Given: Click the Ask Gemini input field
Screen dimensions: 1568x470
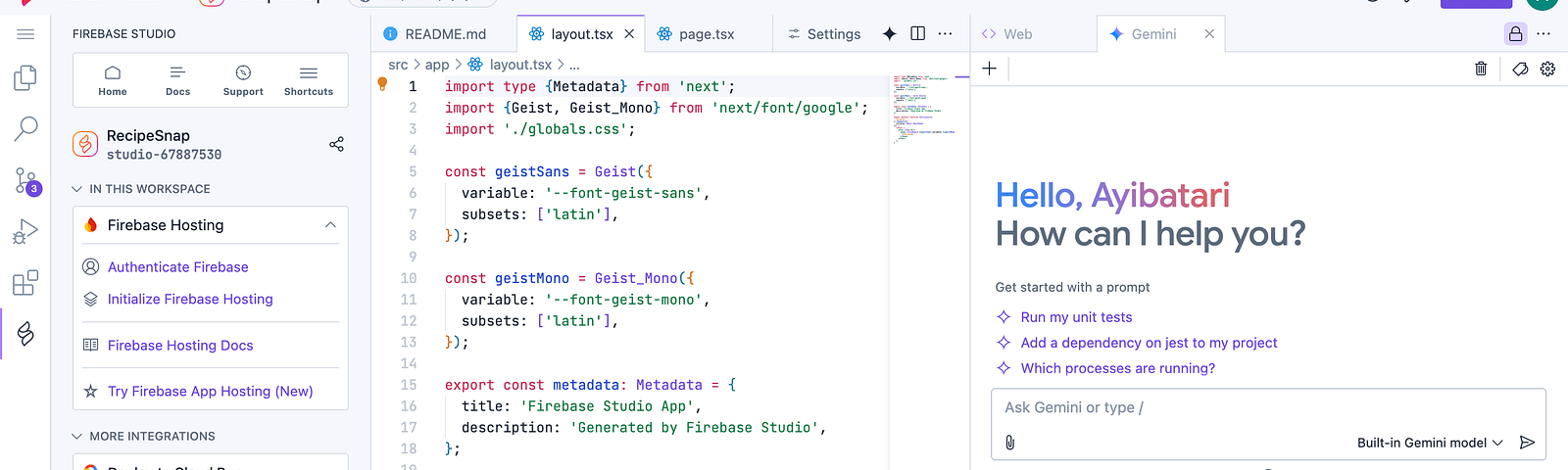Looking at the screenshot, I should pyautogui.click(x=1268, y=407).
